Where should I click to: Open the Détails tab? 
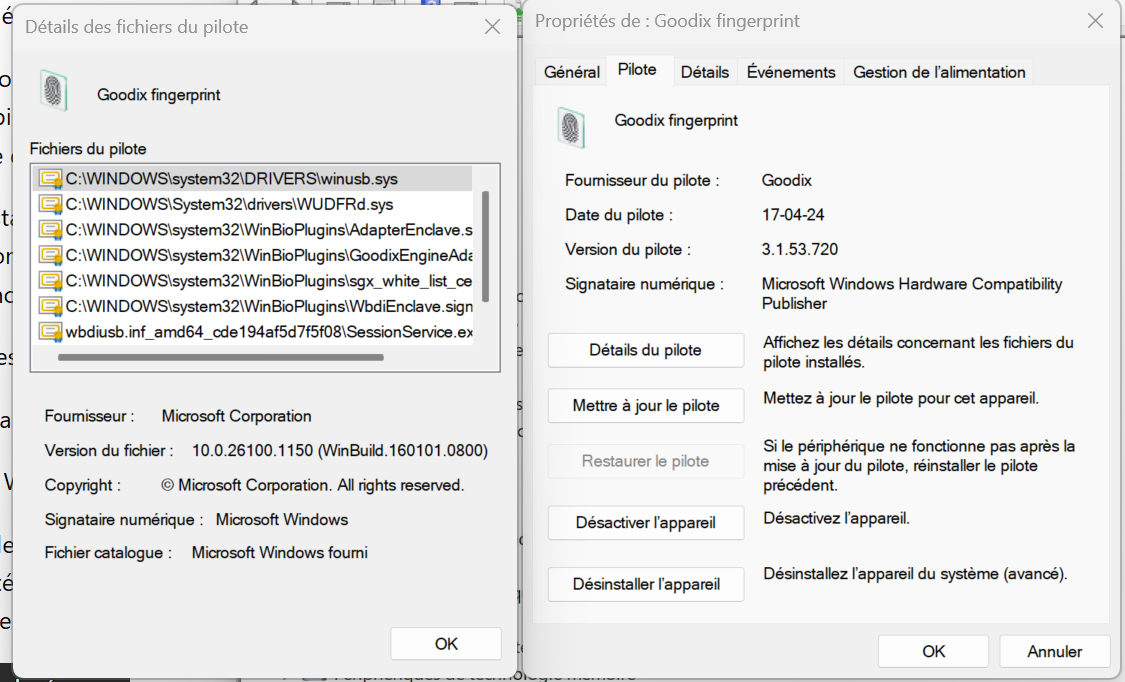tap(705, 72)
